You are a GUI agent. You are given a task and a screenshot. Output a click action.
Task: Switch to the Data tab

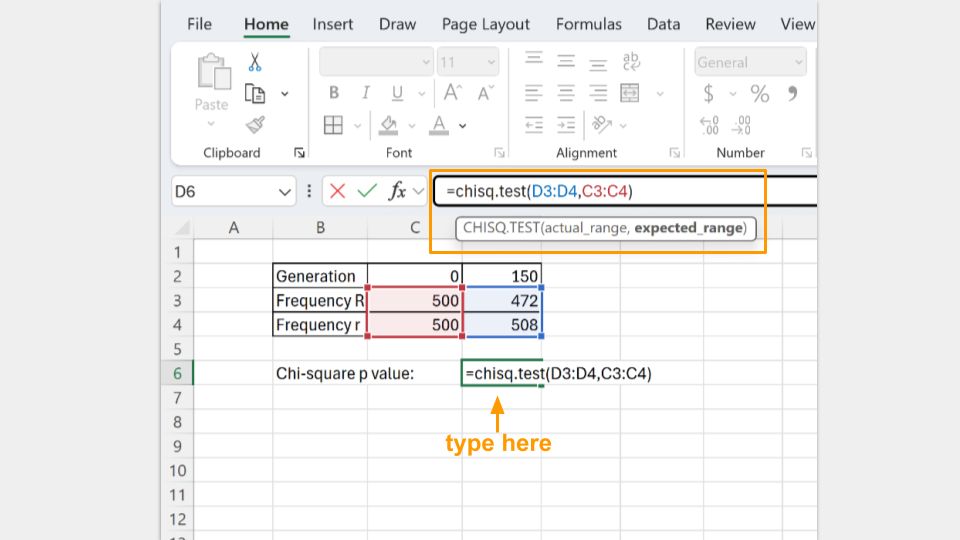[664, 24]
